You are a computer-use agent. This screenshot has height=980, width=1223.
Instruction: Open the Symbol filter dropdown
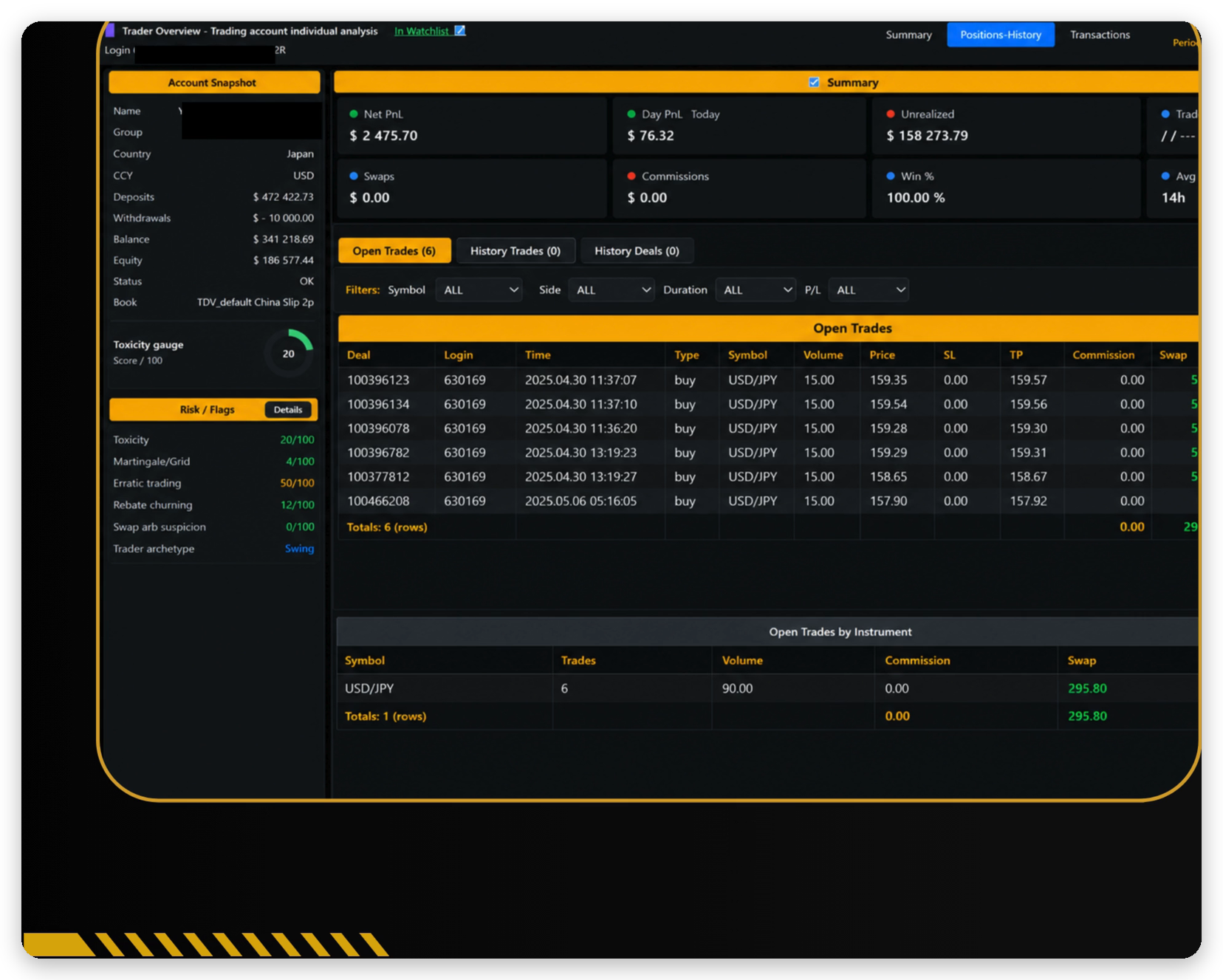(479, 290)
